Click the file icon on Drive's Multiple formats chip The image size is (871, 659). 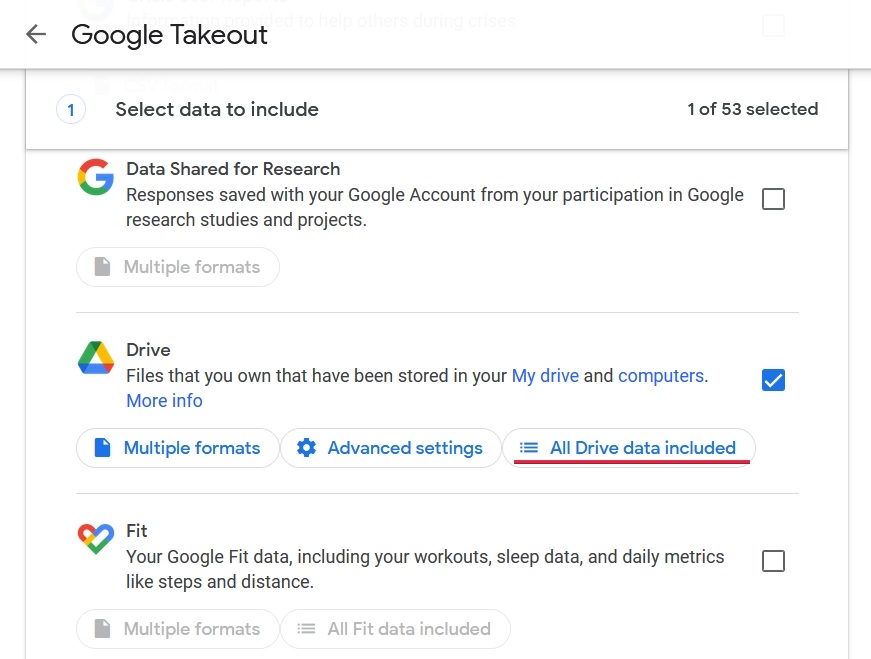click(102, 448)
